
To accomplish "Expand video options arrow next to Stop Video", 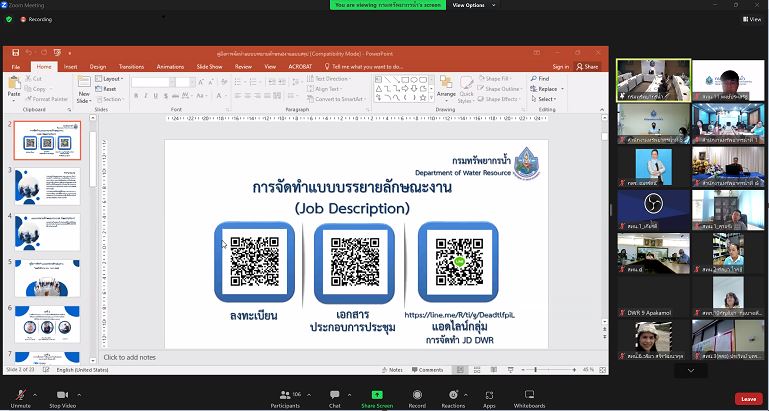I will click(x=79, y=395).
